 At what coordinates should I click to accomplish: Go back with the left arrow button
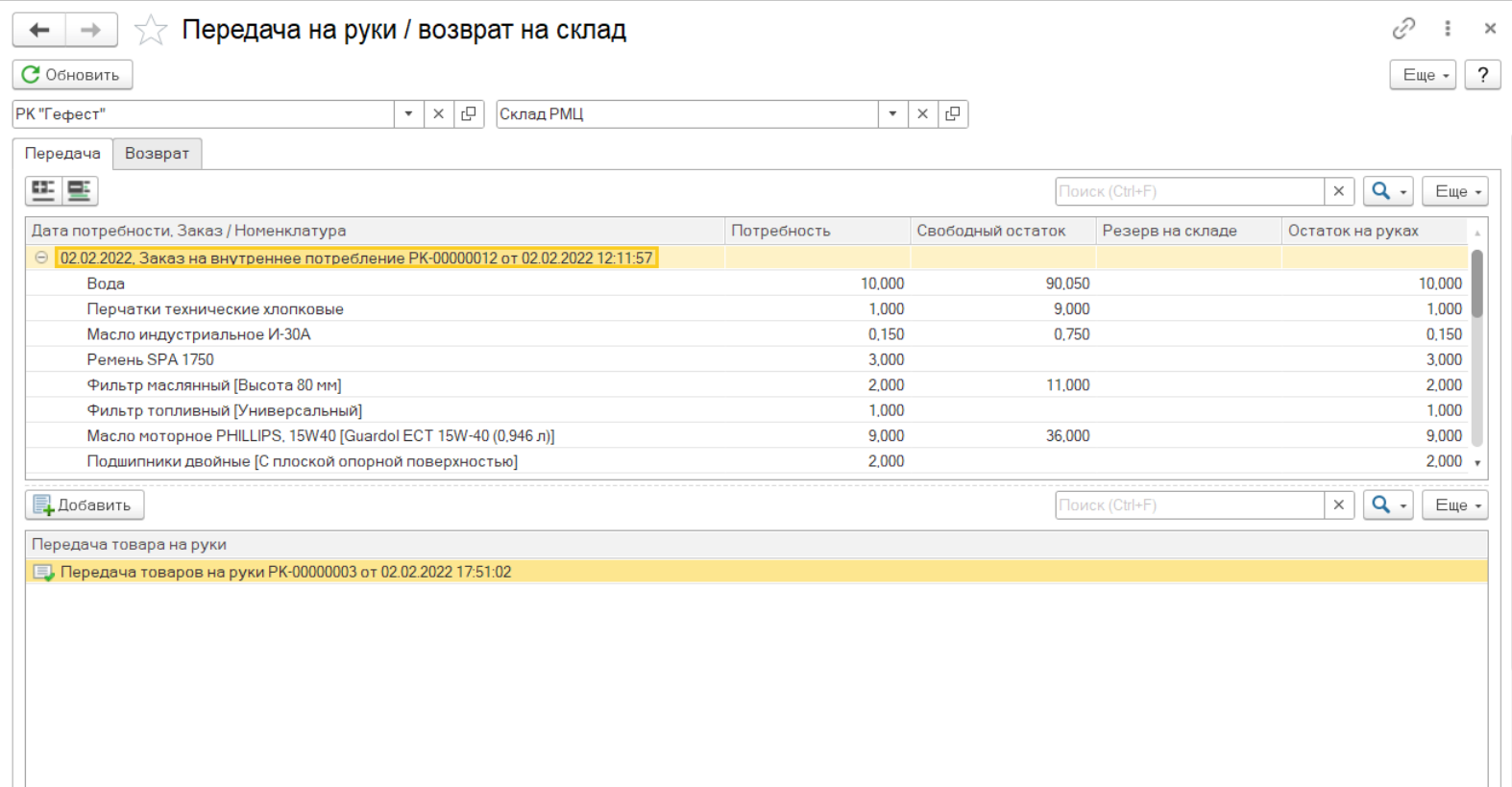point(39,30)
